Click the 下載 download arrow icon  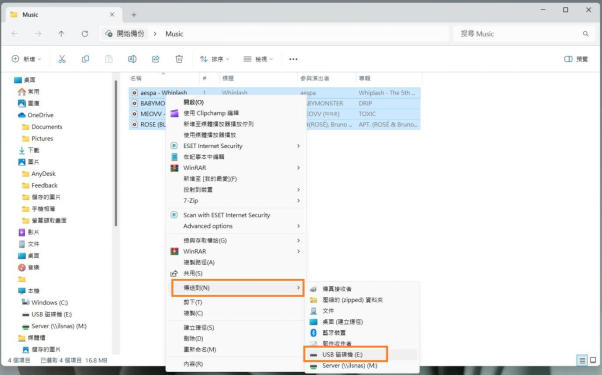(x=22, y=150)
